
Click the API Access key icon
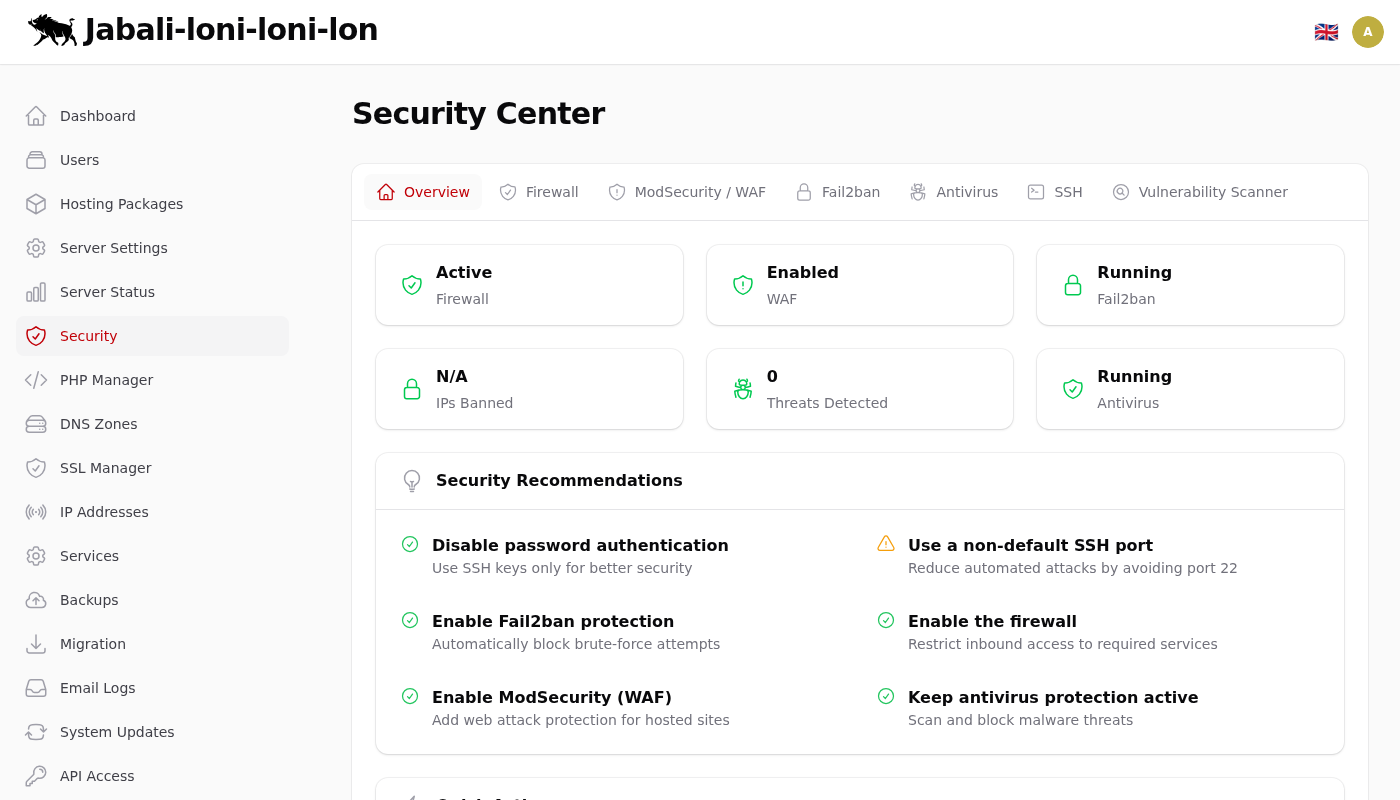[36, 776]
